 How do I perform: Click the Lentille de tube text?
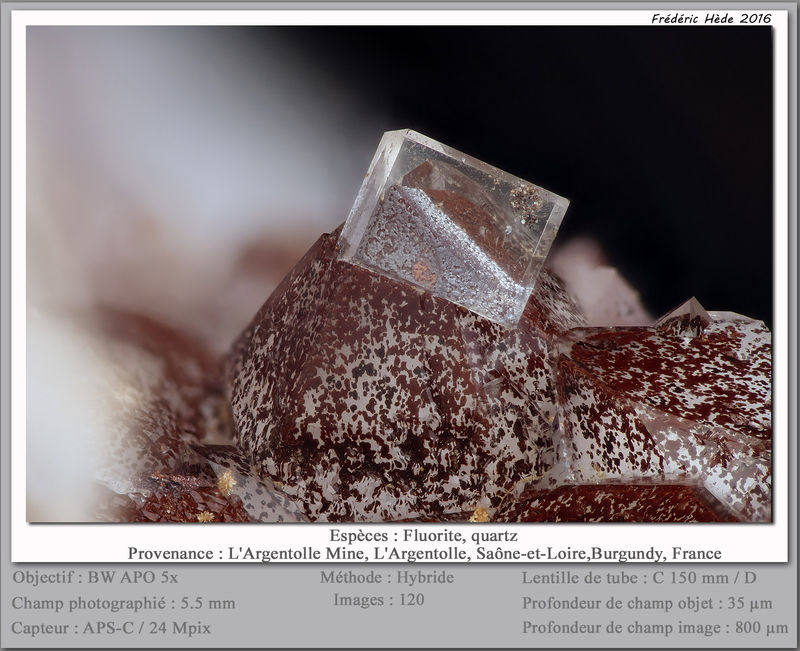pyautogui.click(x=639, y=578)
